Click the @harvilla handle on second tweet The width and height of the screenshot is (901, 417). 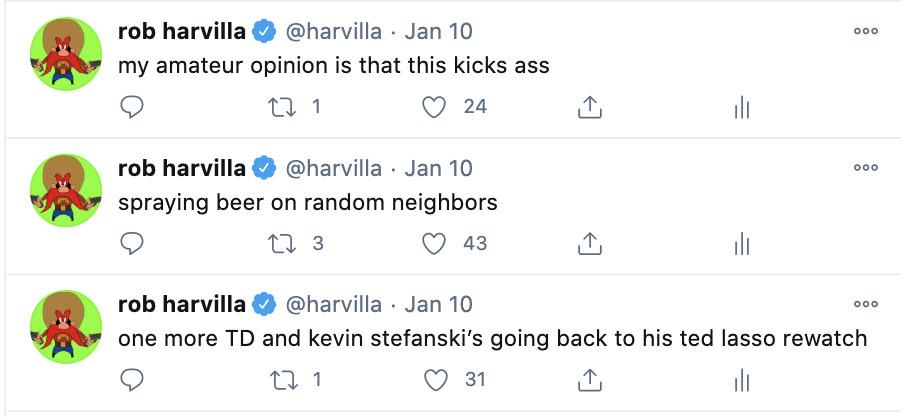pos(334,168)
